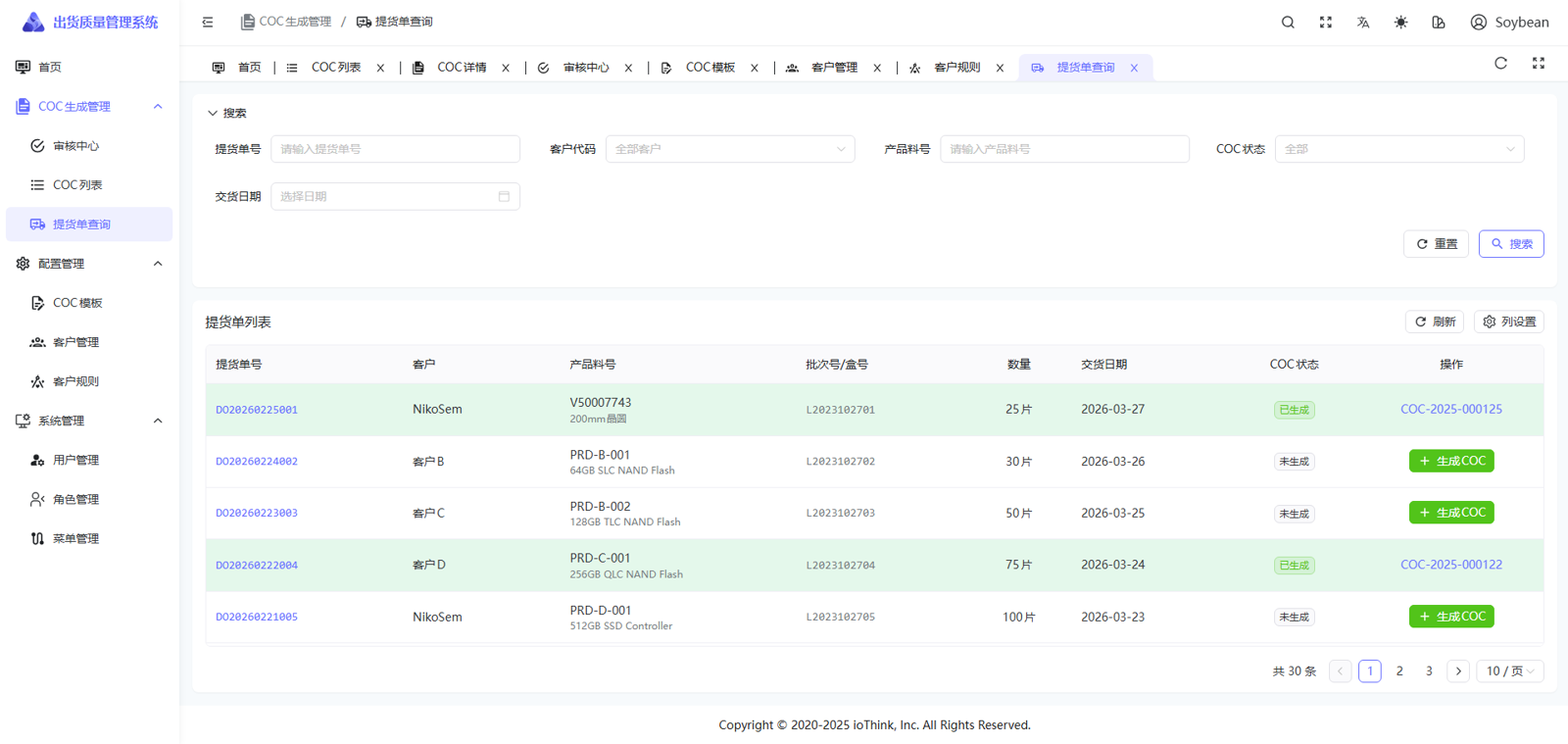Click the 搜索 button

point(1511,244)
